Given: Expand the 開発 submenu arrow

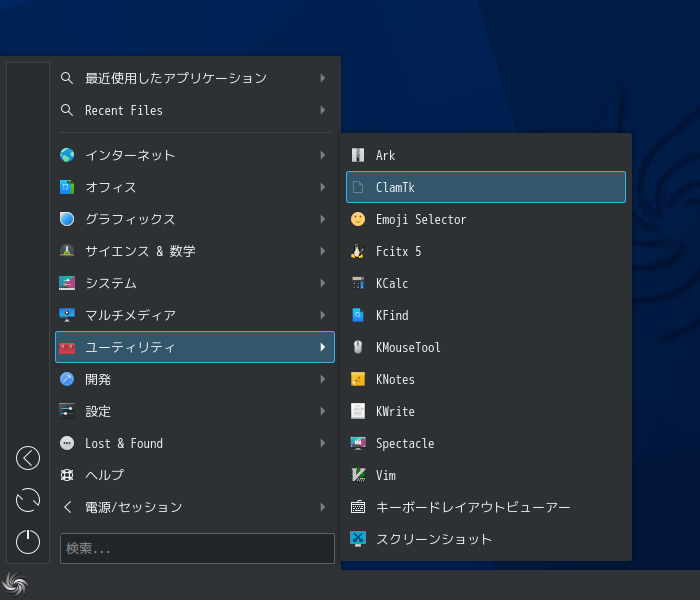Looking at the screenshot, I should (x=323, y=379).
